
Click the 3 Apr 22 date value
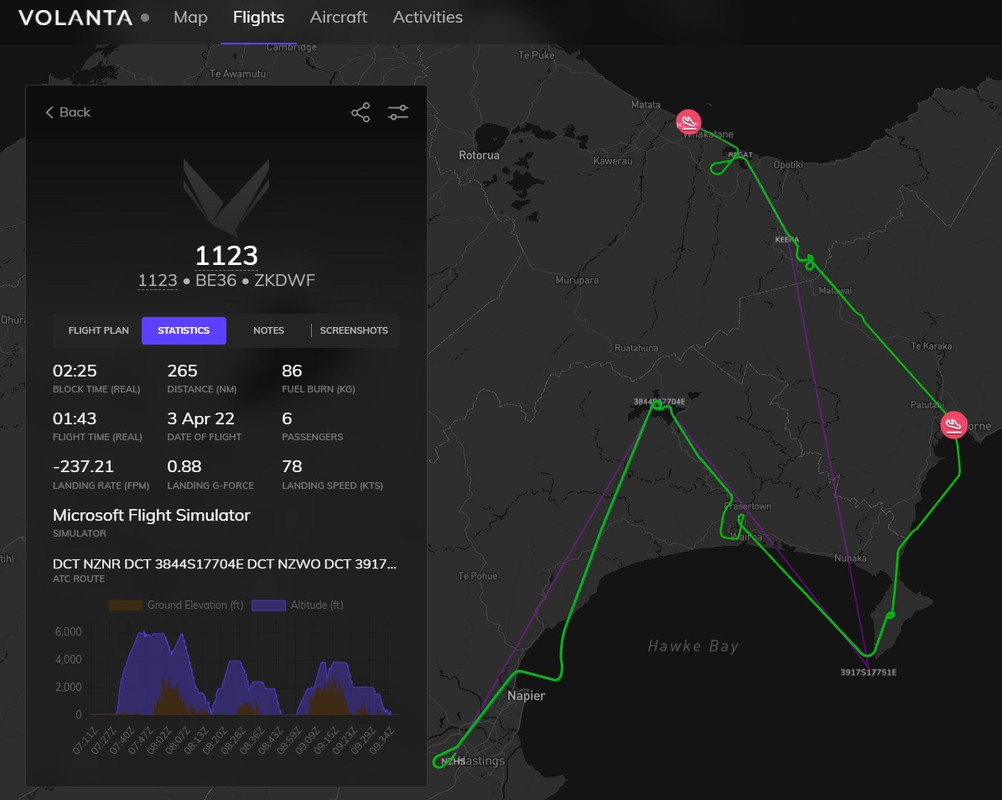click(x=201, y=419)
